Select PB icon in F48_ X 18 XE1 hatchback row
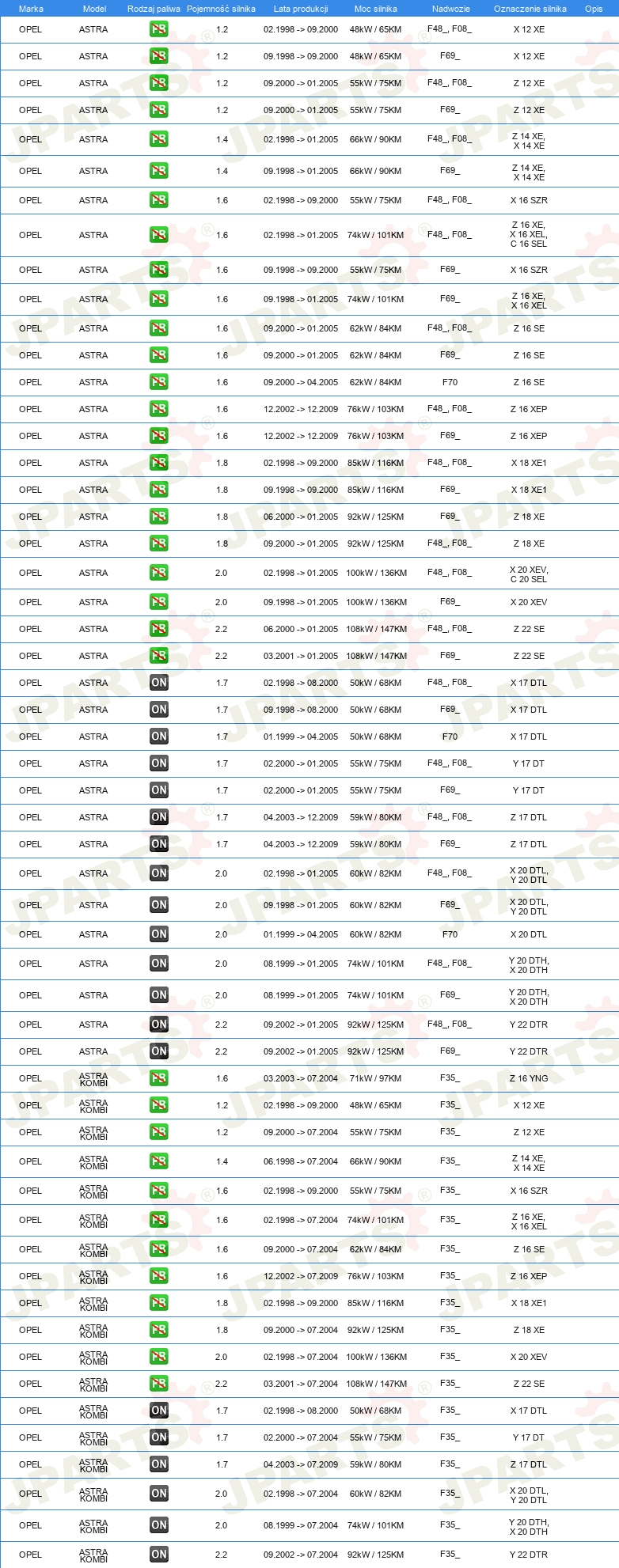Viewport: 619px width, 1568px height. [159, 463]
